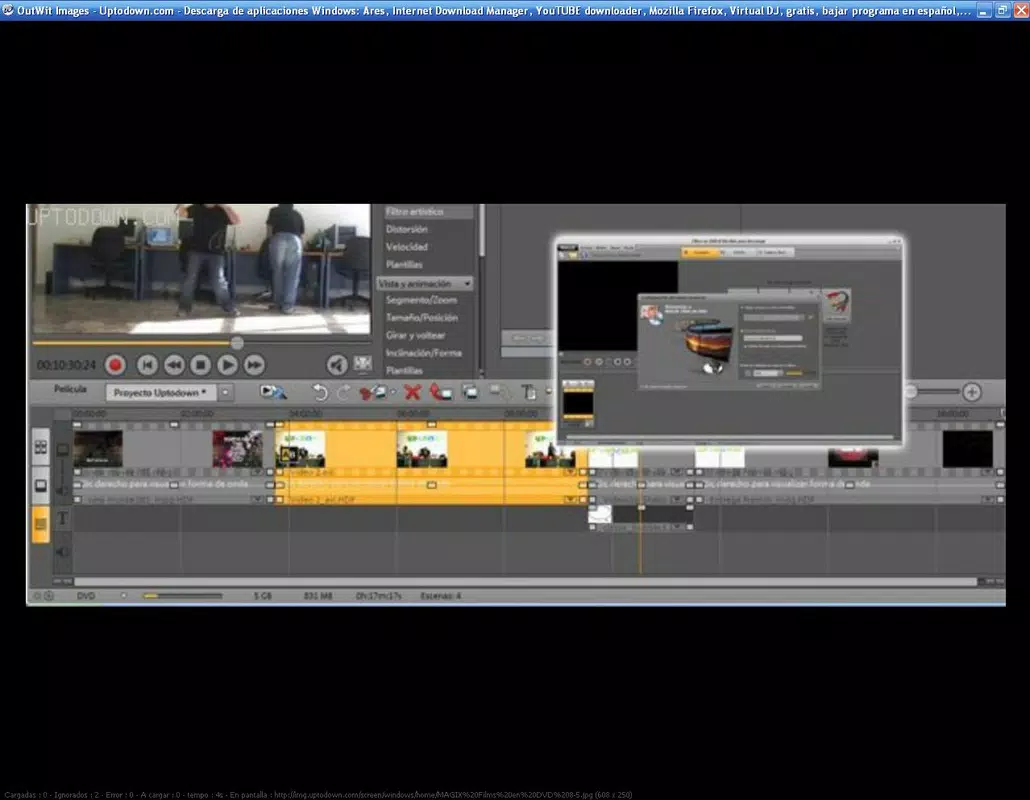Click the rewind playback button
The width and height of the screenshot is (1030, 800).
[174, 365]
